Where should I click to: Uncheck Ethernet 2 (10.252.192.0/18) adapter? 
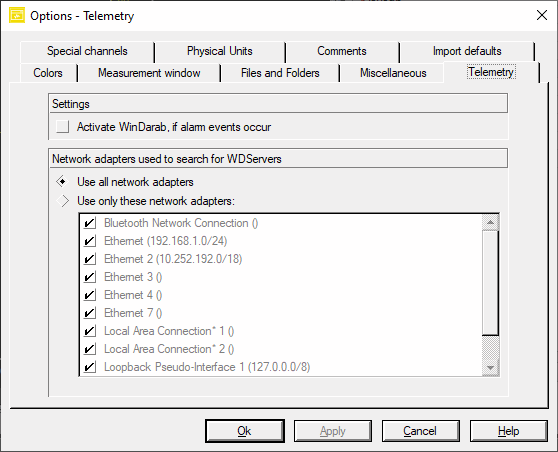pos(90,259)
